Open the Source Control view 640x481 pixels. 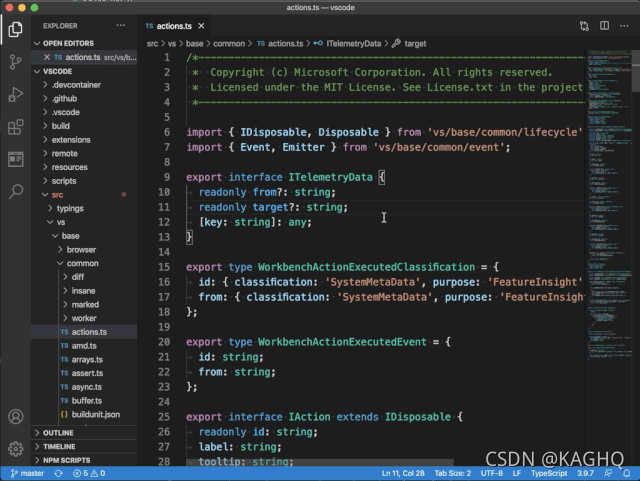(16, 62)
